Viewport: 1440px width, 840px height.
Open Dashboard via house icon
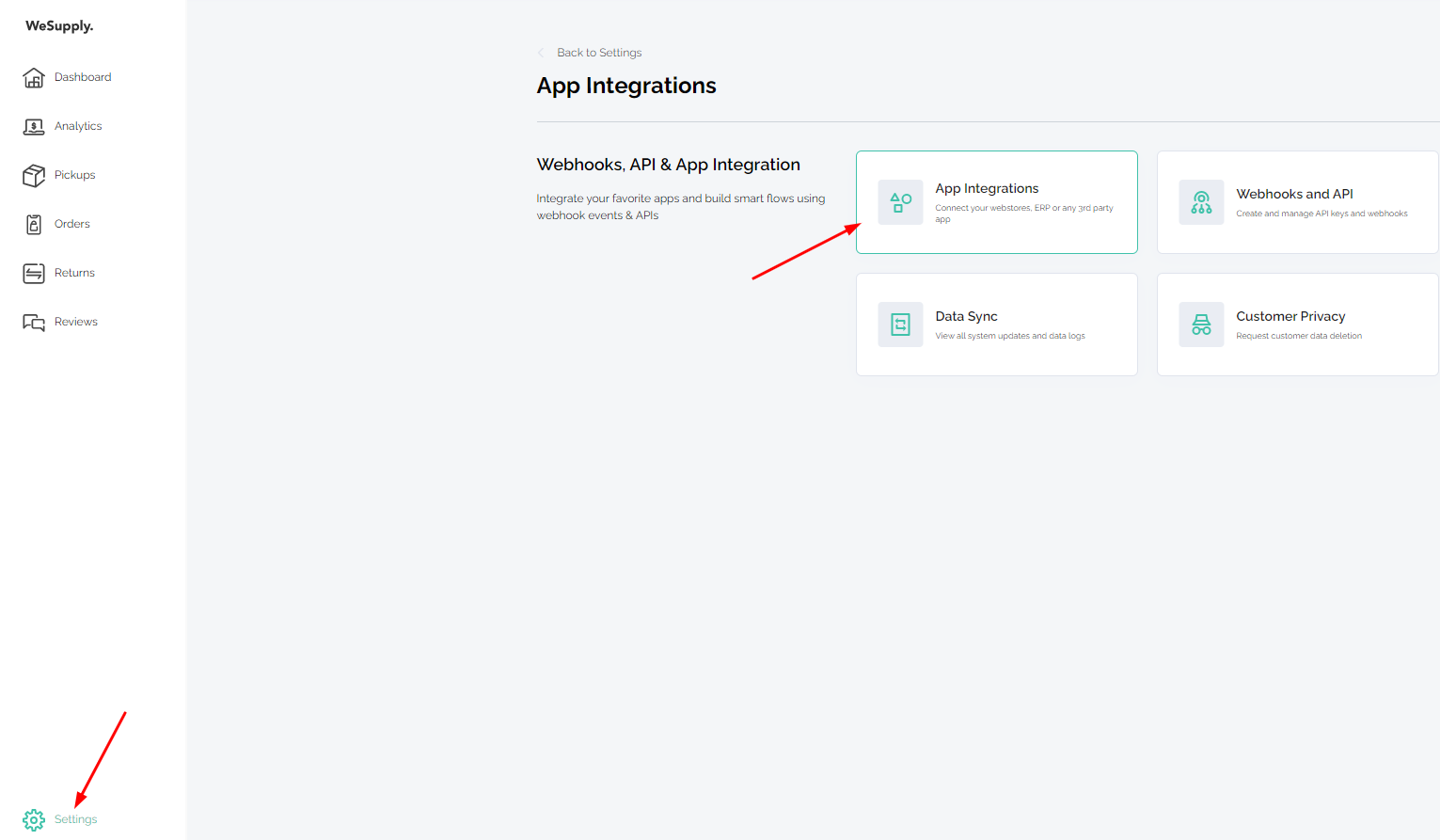[34, 77]
